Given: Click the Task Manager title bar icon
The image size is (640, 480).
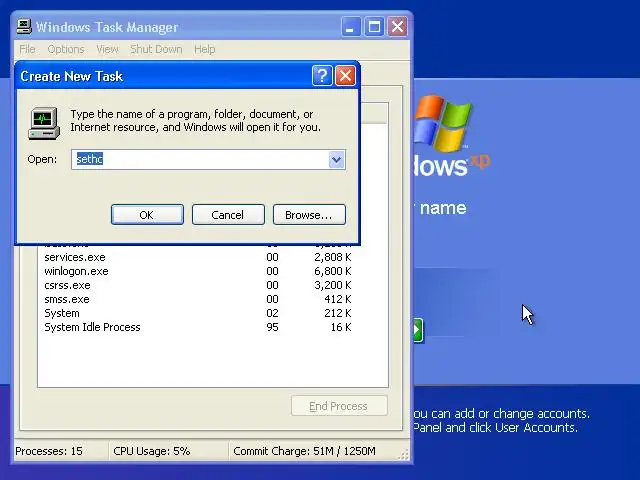Looking at the screenshot, I should (x=24, y=27).
